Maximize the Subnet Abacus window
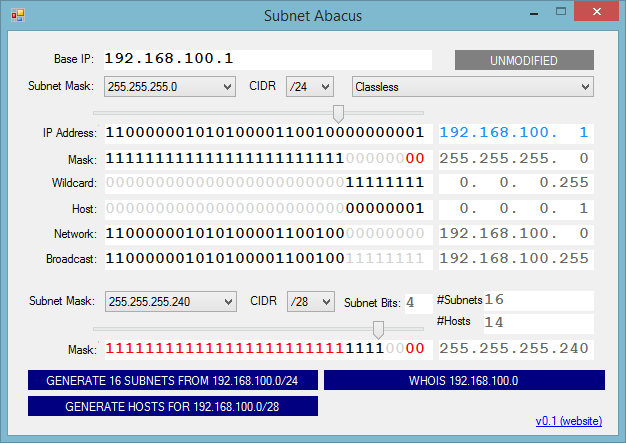This screenshot has height=443, width=626. (x=561, y=12)
